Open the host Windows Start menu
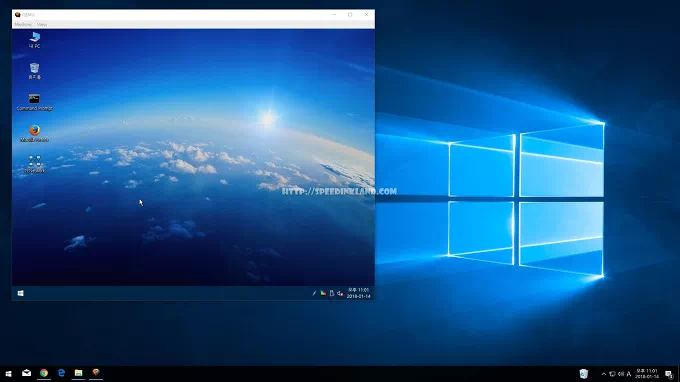 [8, 373]
